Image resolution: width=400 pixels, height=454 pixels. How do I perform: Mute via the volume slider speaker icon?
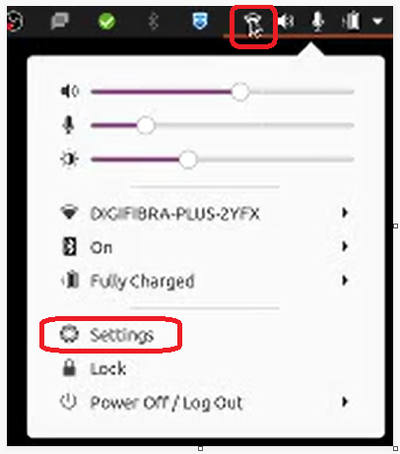coord(69,91)
